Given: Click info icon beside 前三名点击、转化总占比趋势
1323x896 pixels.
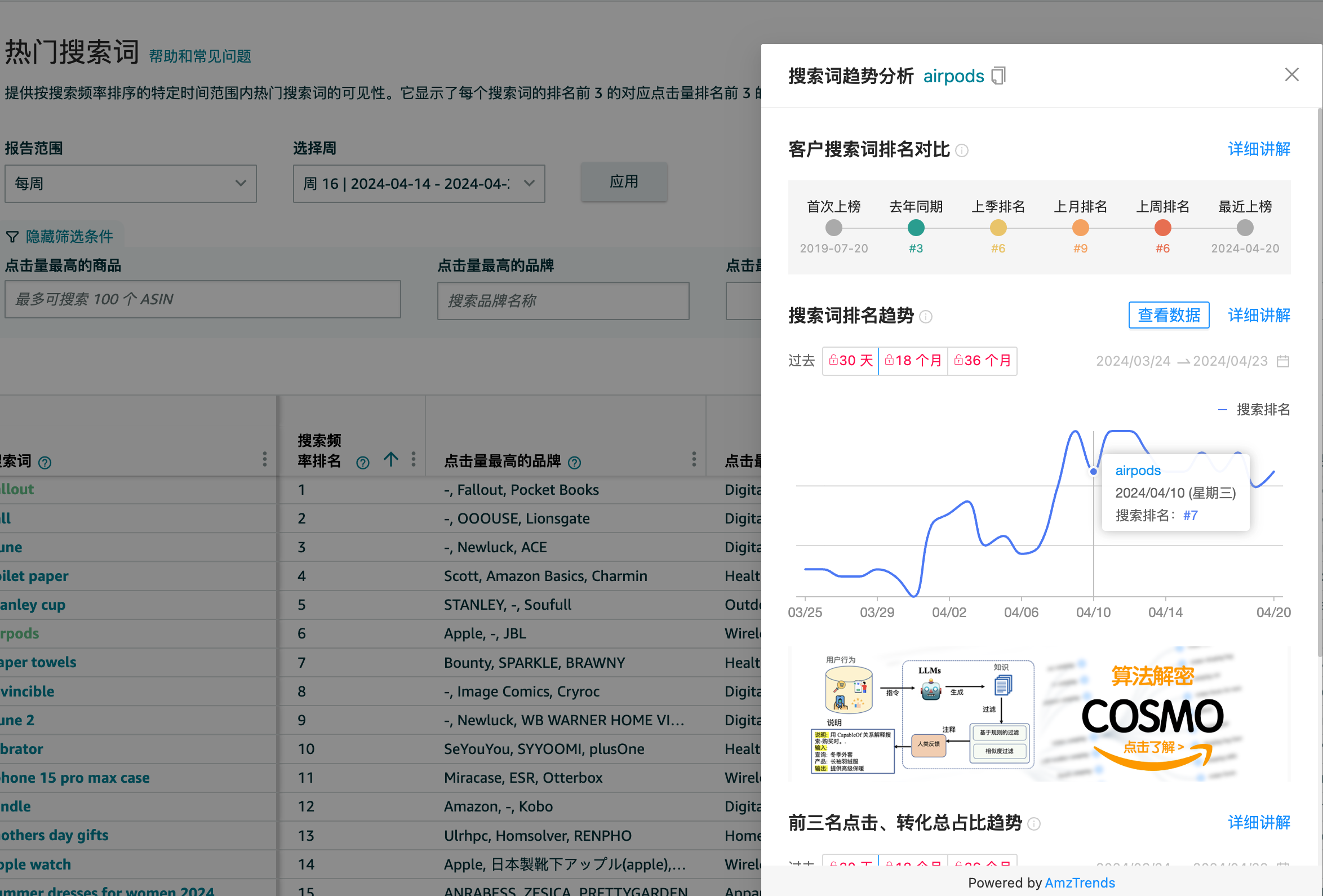Looking at the screenshot, I should coord(1035,824).
